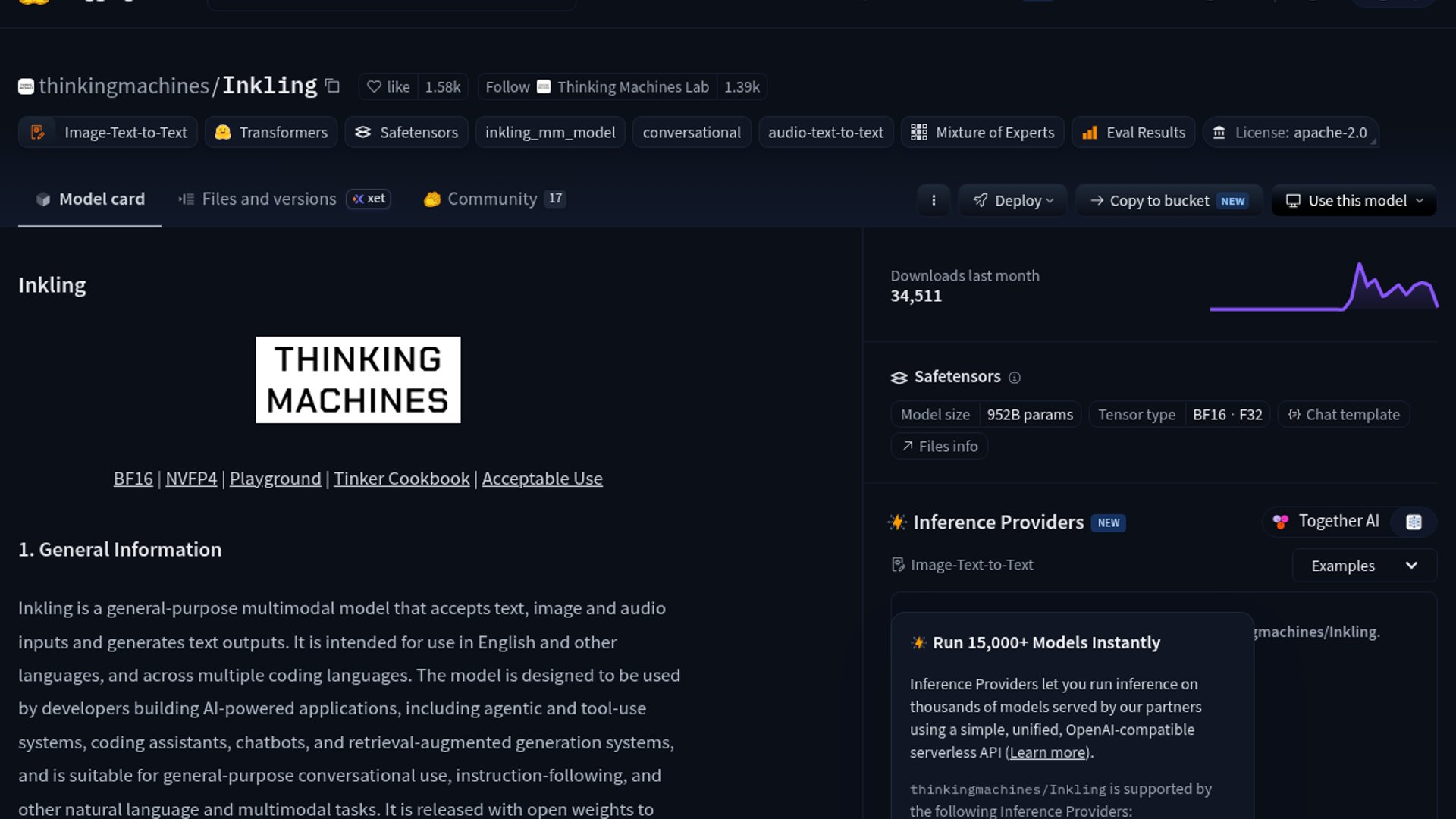Click the thinkingmachines organization avatar icon

pyautogui.click(x=26, y=86)
